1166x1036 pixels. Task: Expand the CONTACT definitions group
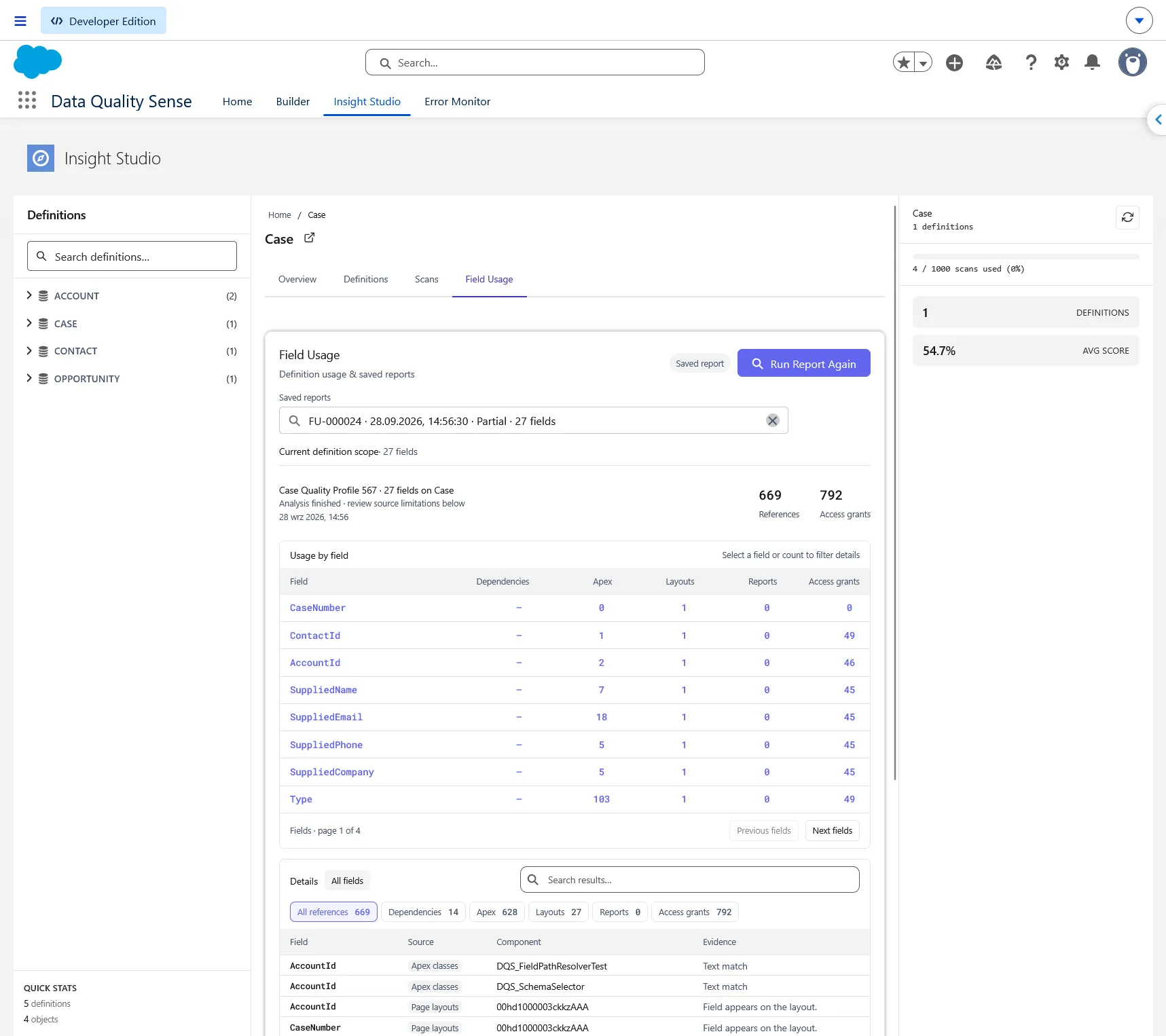(29, 350)
